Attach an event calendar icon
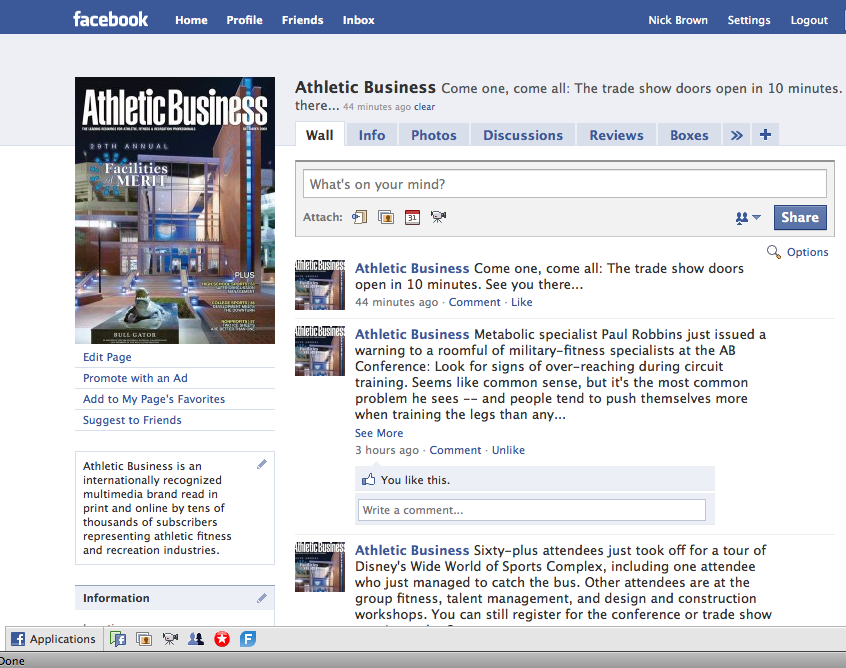 [x=412, y=217]
